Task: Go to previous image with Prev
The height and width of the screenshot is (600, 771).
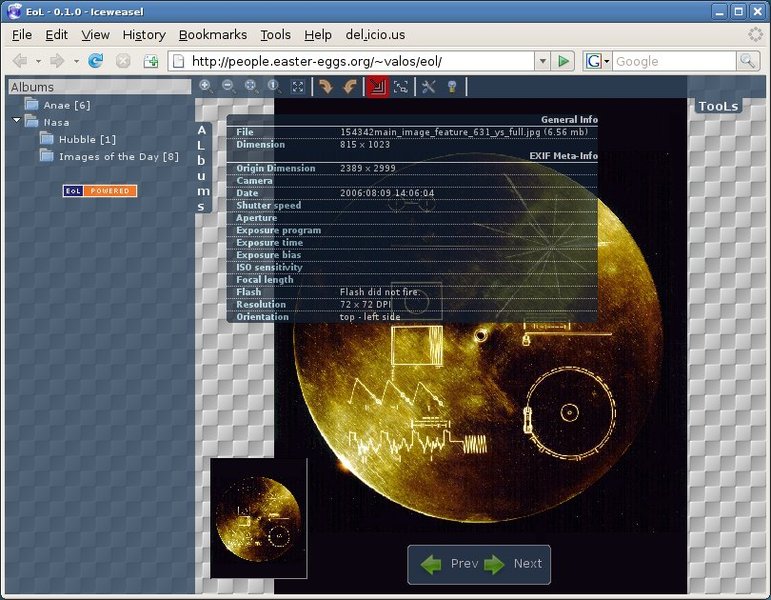Action: pos(450,564)
